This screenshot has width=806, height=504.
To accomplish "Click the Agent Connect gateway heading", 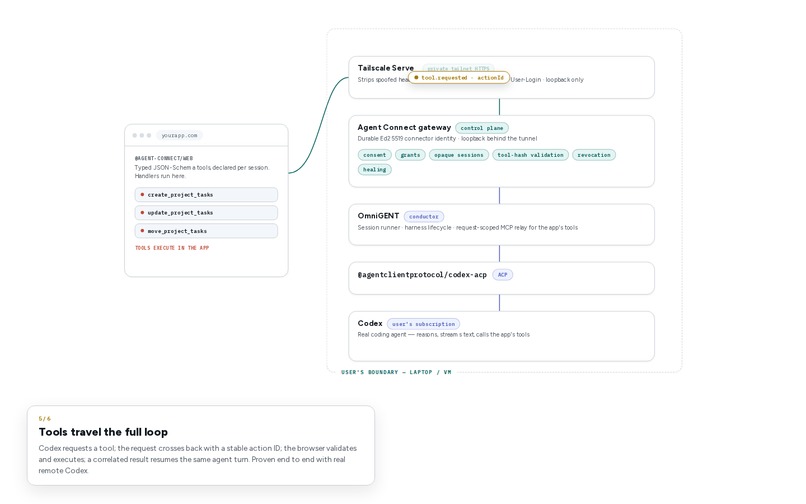I will pyautogui.click(x=404, y=127).
